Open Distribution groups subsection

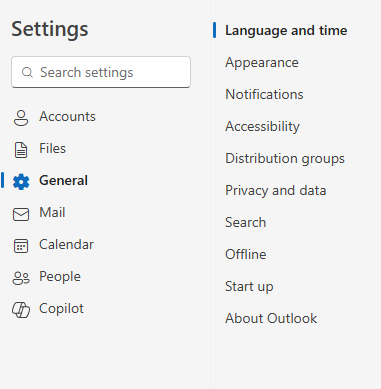pos(285,159)
